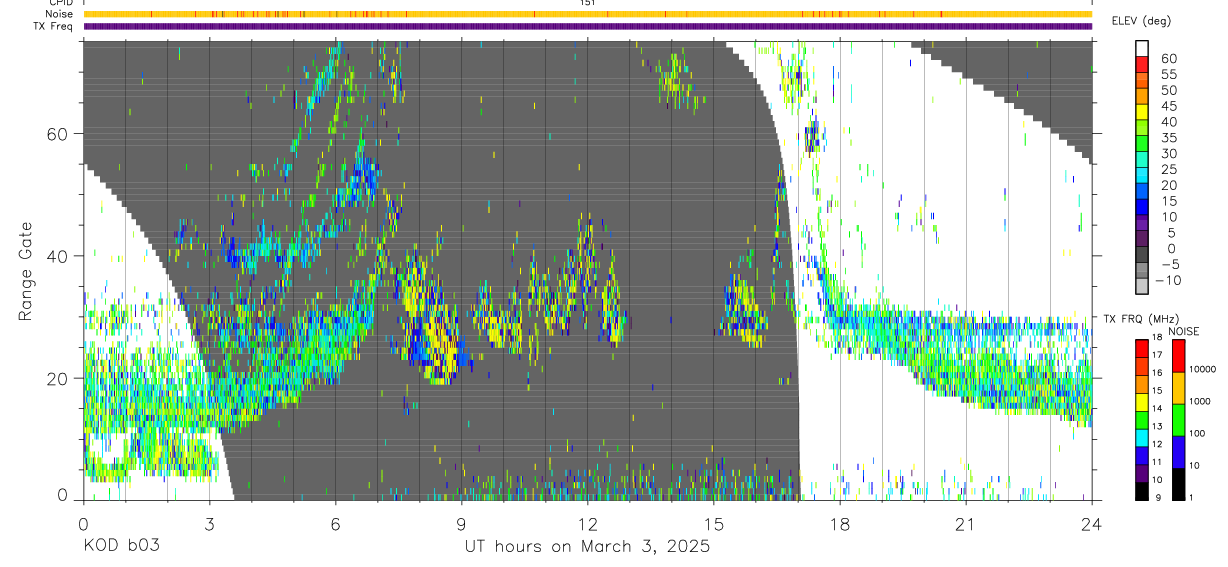Click the ELEV legend value 55
The height and width of the screenshot is (567, 1228).
point(1168,74)
